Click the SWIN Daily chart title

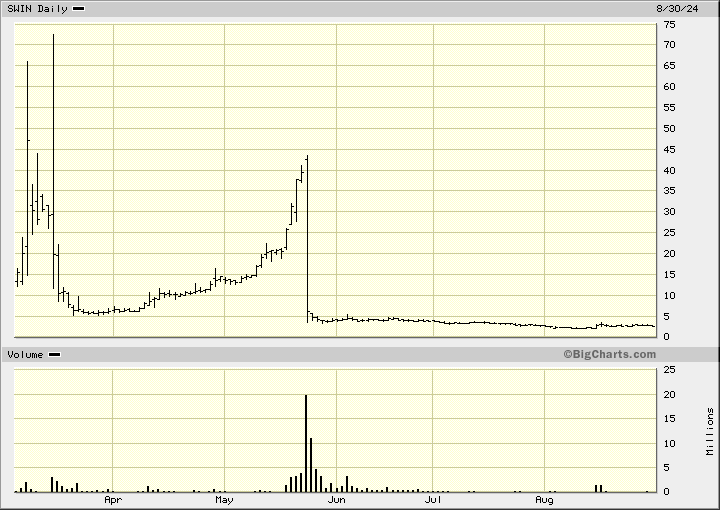pos(37,8)
